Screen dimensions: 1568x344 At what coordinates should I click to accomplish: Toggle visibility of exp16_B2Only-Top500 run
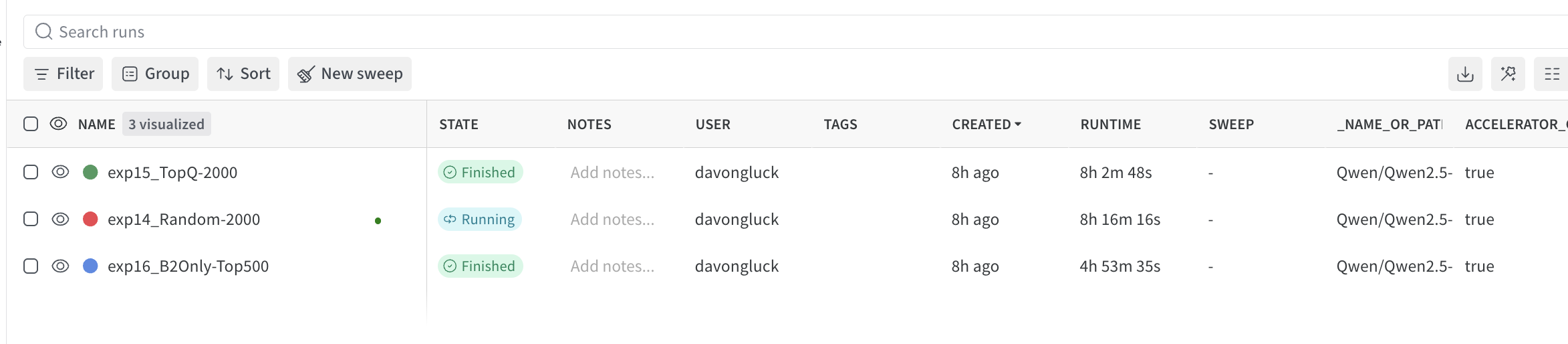(60, 266)
